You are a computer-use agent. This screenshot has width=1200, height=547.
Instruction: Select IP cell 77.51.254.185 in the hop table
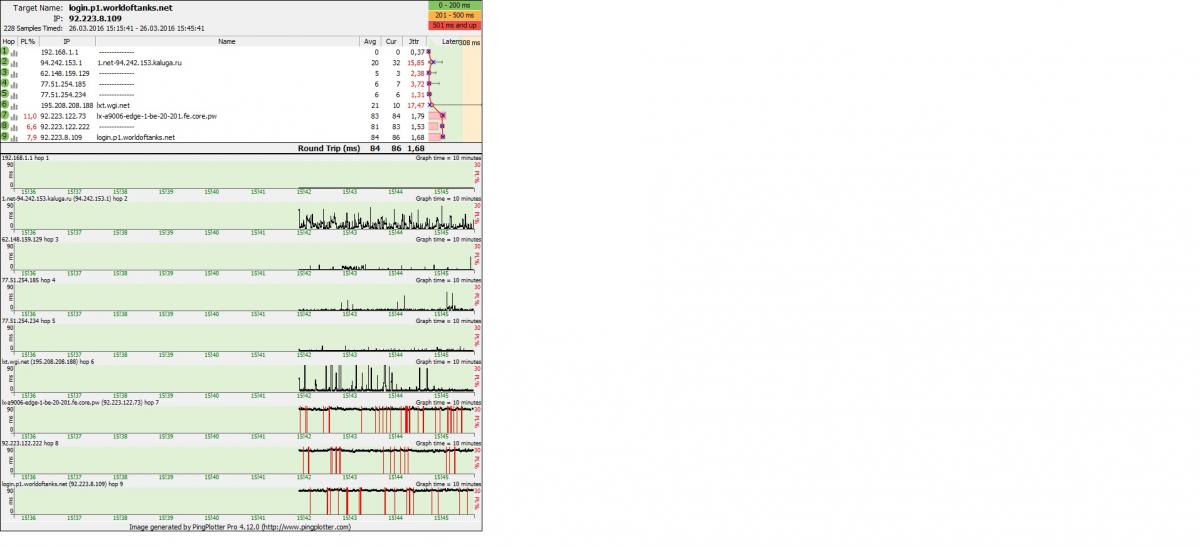[63, 84]
